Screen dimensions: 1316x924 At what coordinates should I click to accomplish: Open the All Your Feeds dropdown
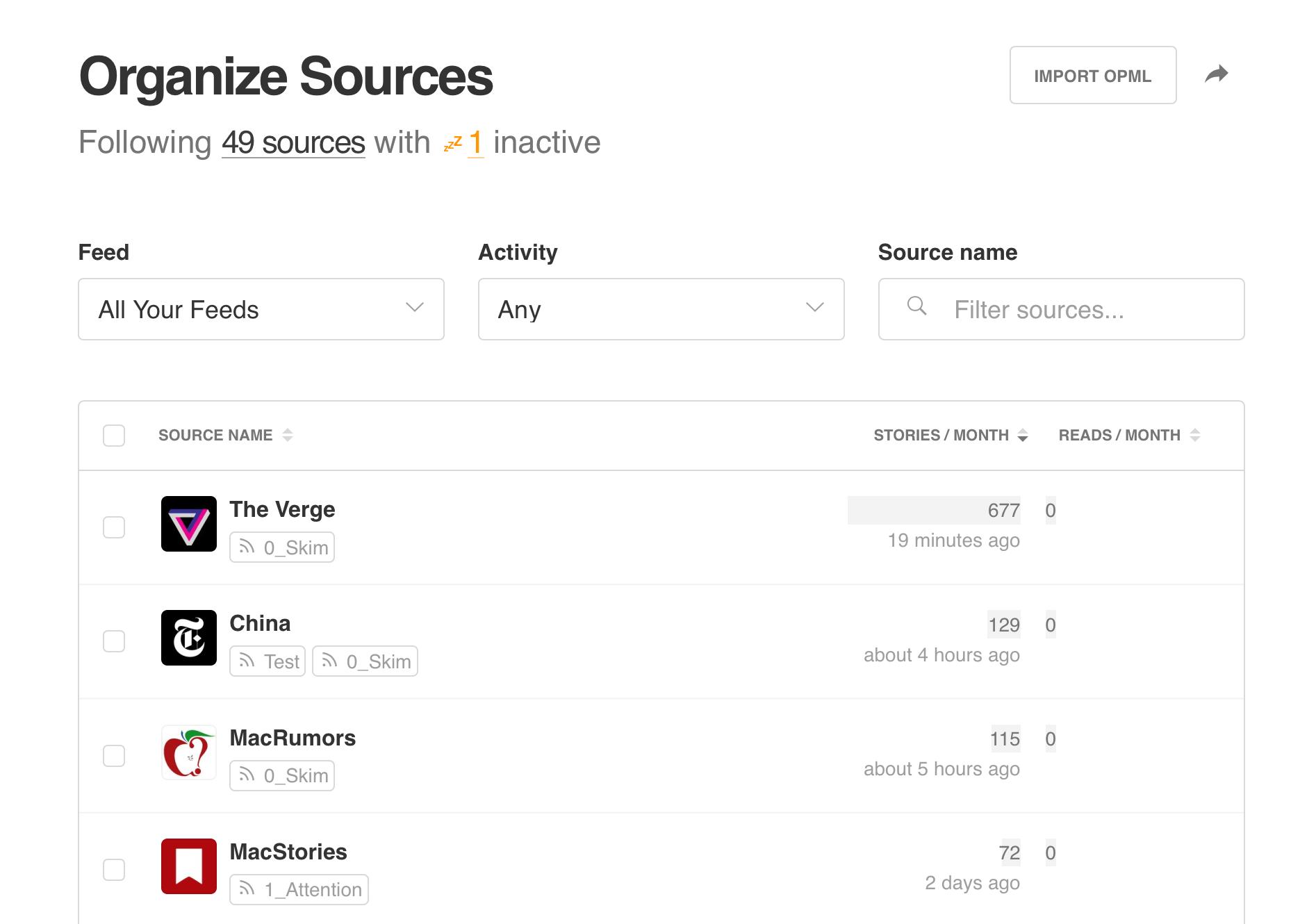coord(261,309)
